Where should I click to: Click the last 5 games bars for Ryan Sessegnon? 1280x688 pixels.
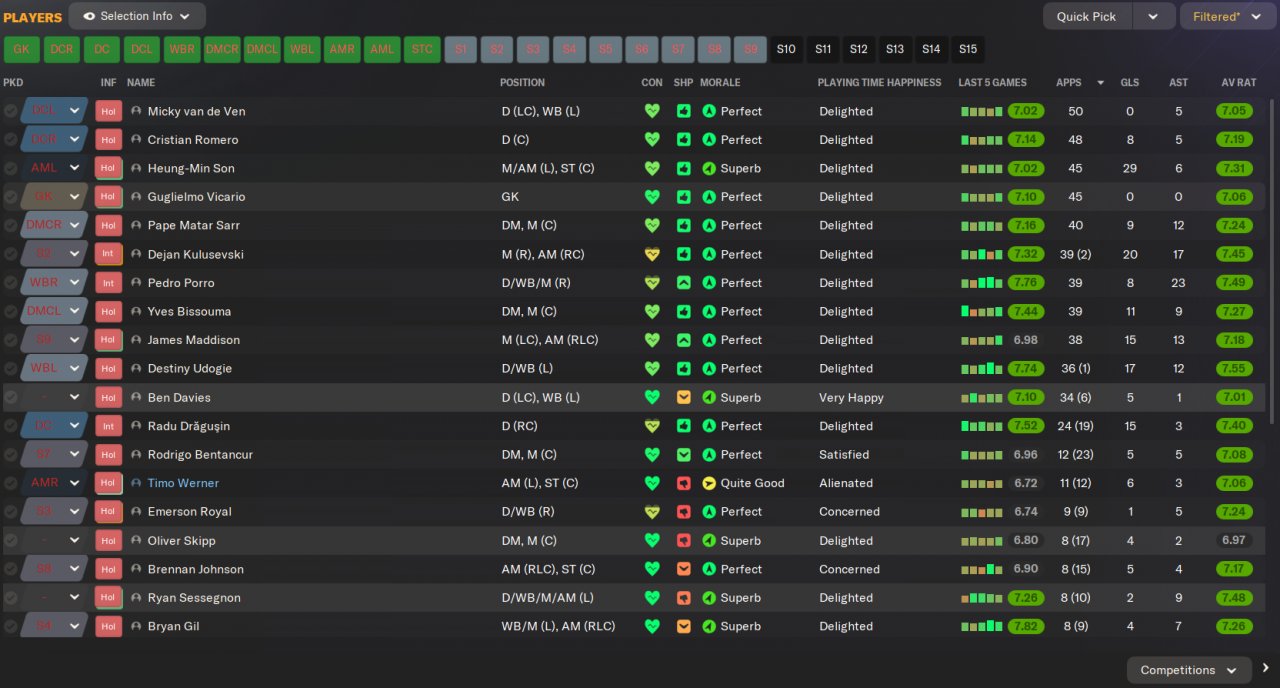click(981, 598)
